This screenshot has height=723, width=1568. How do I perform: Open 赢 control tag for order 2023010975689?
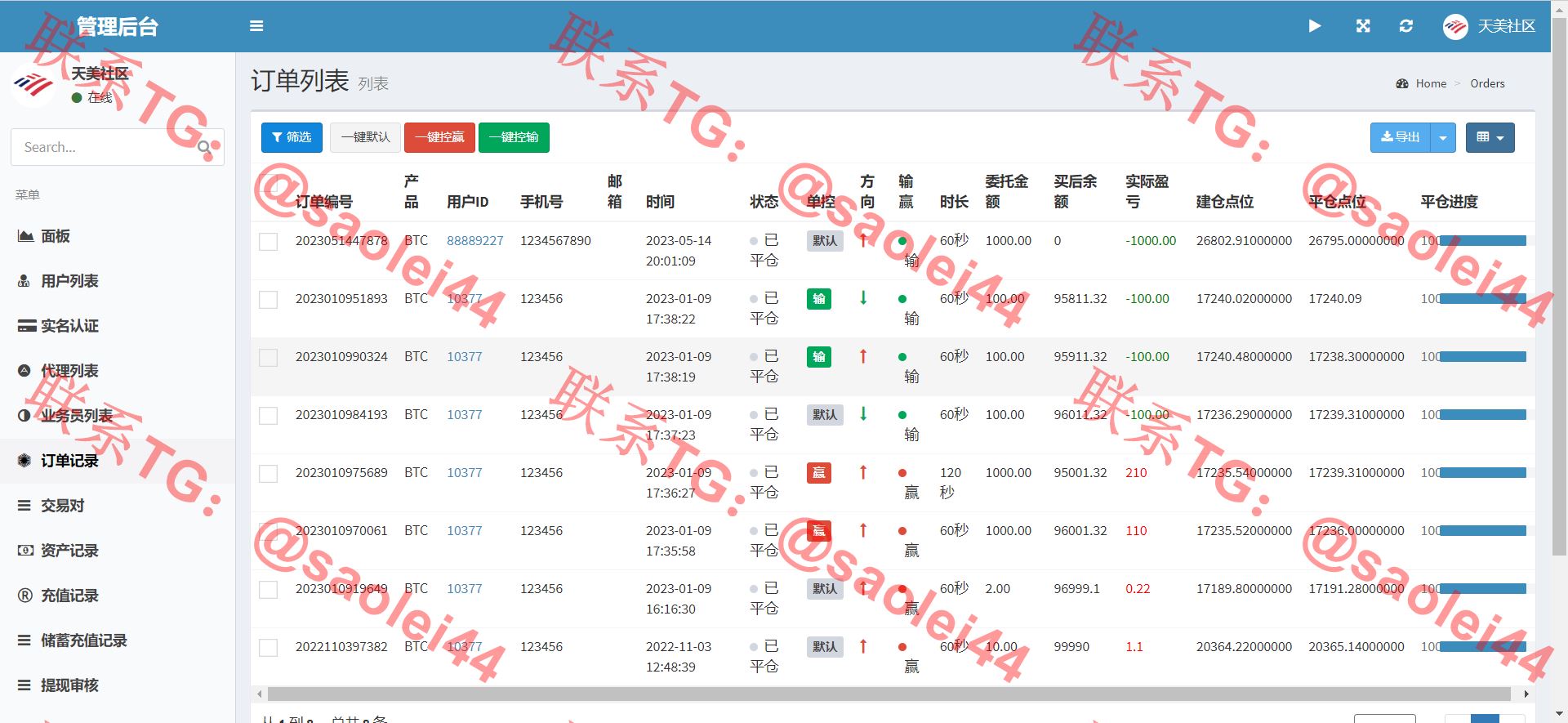click(819, 473)
